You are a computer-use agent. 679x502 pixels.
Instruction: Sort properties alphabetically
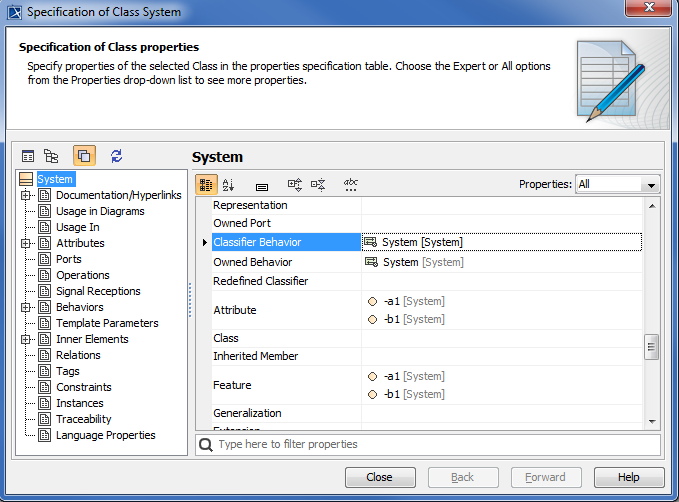click(x=228, y=185)
